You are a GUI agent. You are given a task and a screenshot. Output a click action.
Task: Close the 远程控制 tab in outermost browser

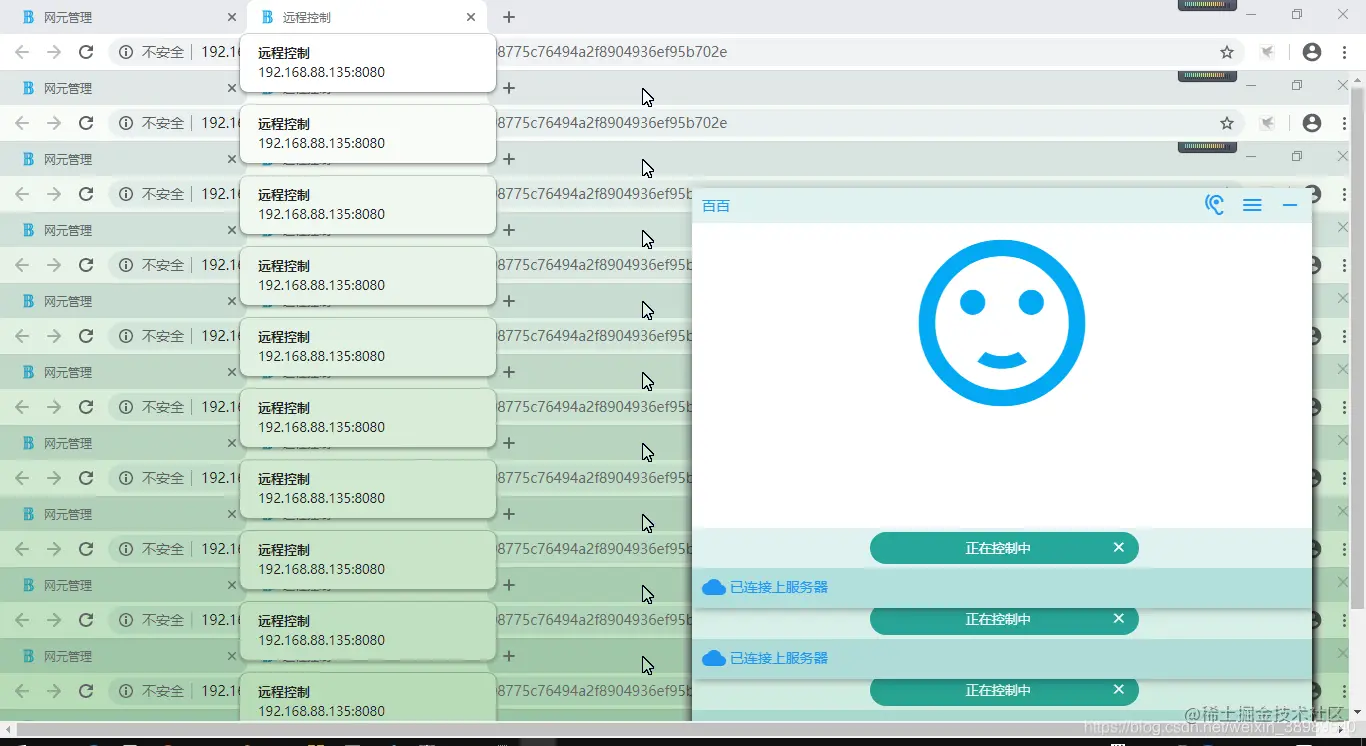coord(471,17)
